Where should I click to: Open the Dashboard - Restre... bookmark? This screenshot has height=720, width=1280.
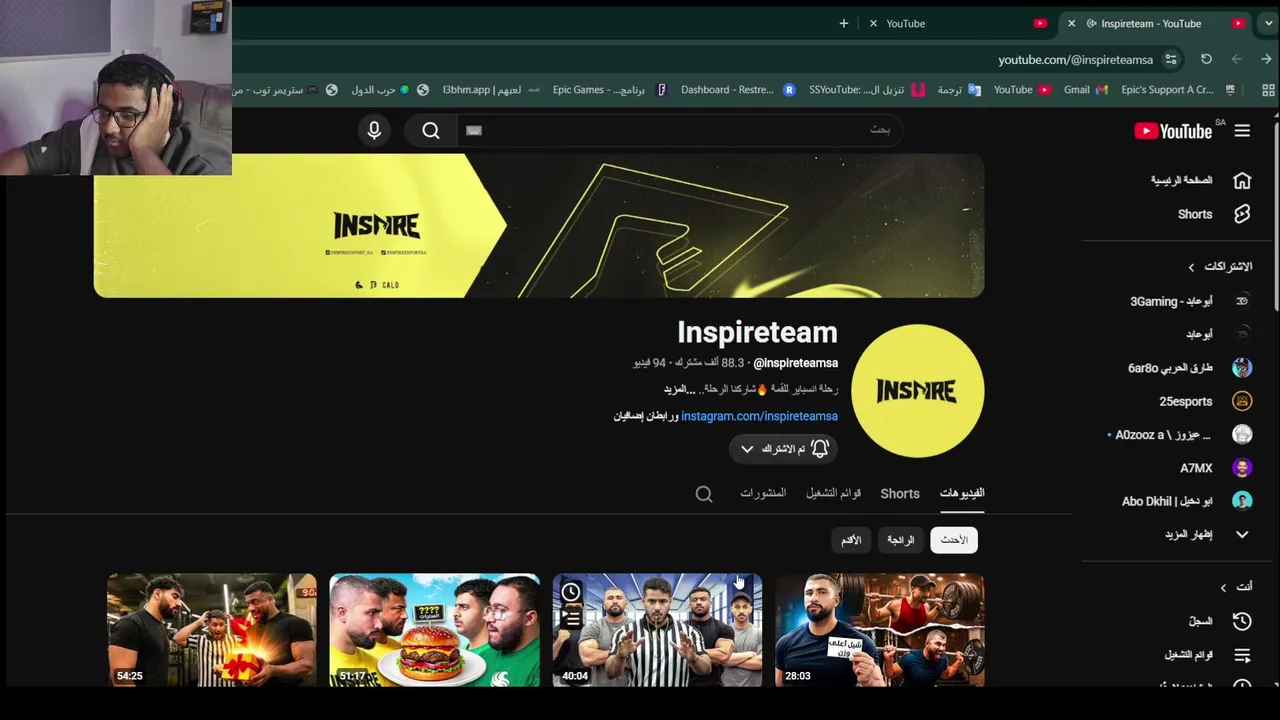pos(738,90)
